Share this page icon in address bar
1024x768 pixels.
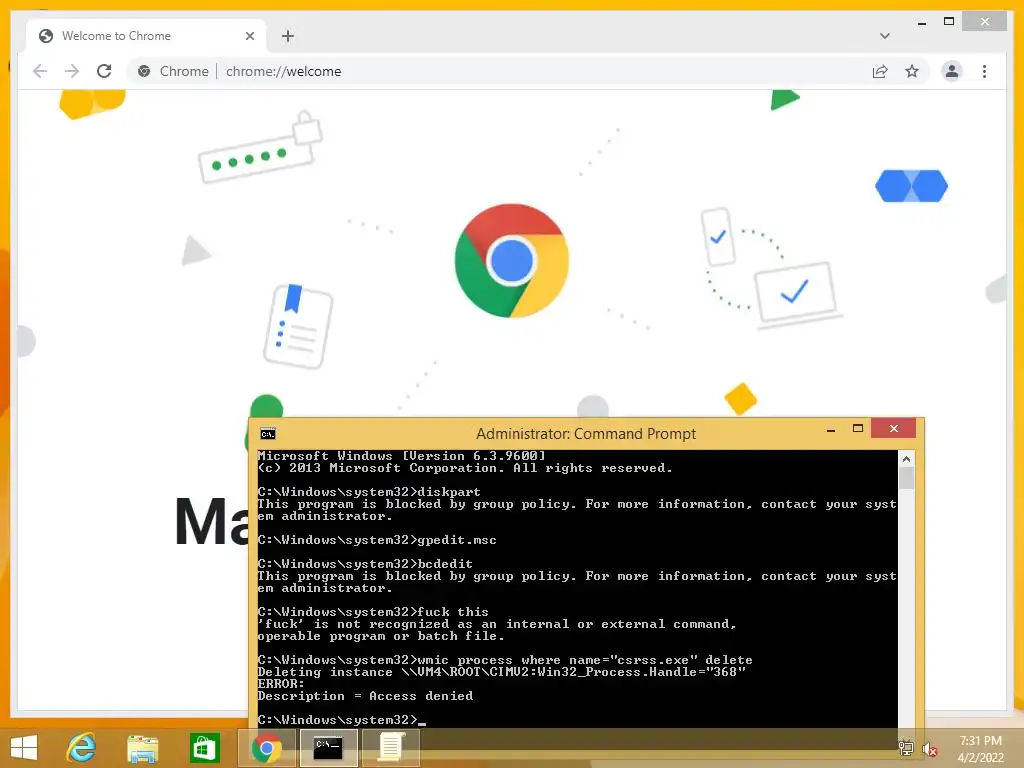click(880, 71)
